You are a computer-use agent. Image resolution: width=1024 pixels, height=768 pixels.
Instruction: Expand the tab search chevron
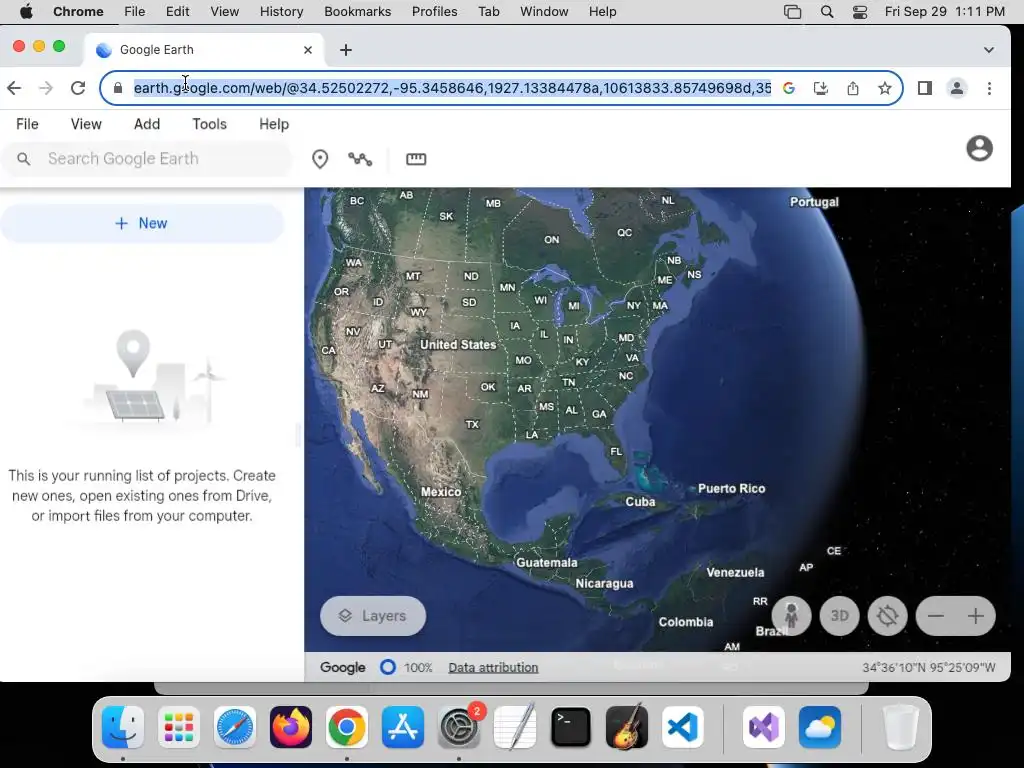[x=989, y=50]
